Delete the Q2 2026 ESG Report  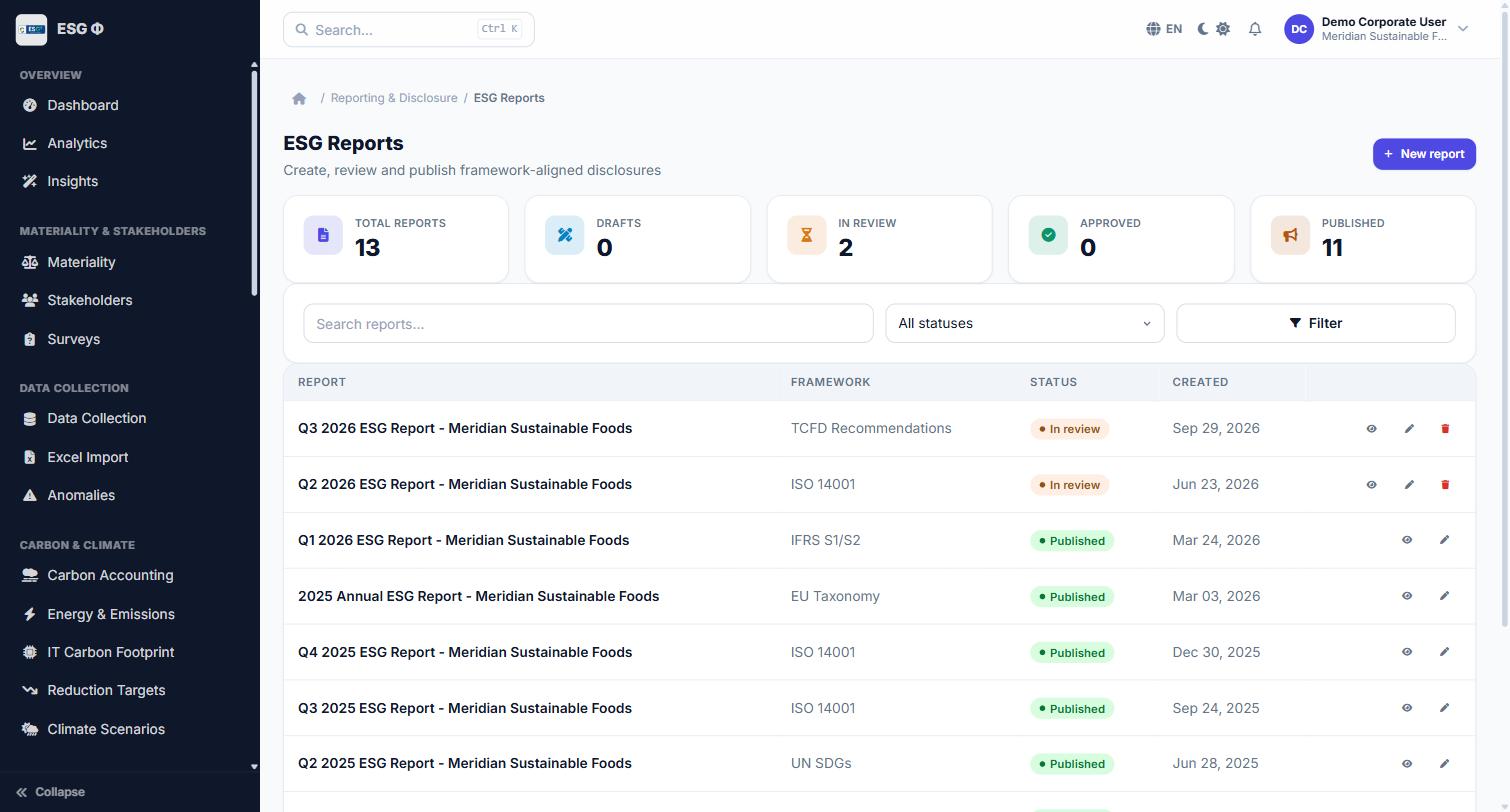pyautogui.click(x=1445, y=484)
